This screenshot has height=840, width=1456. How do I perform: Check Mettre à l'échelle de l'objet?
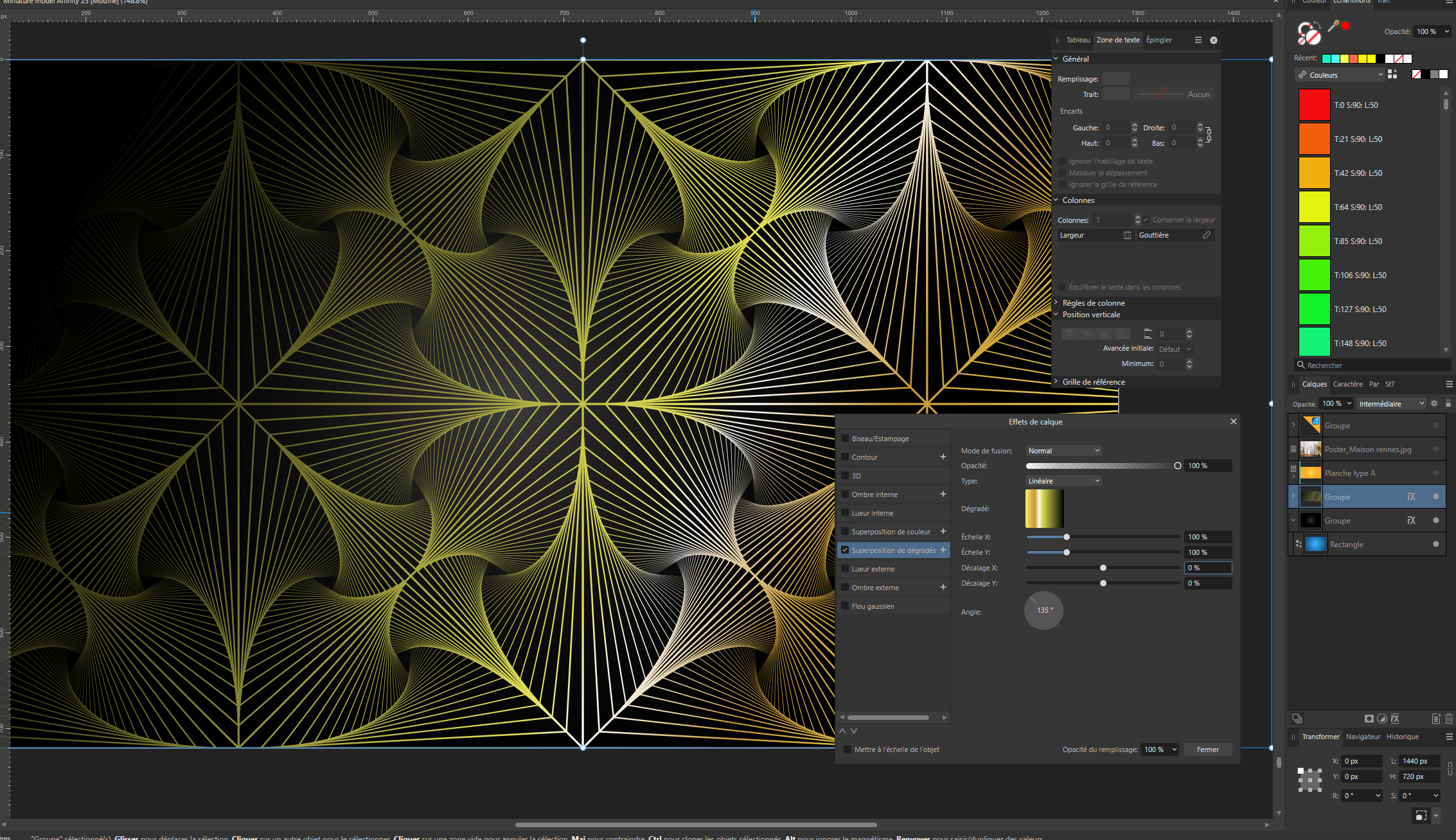pyautogui.click(x=848, y=749)
